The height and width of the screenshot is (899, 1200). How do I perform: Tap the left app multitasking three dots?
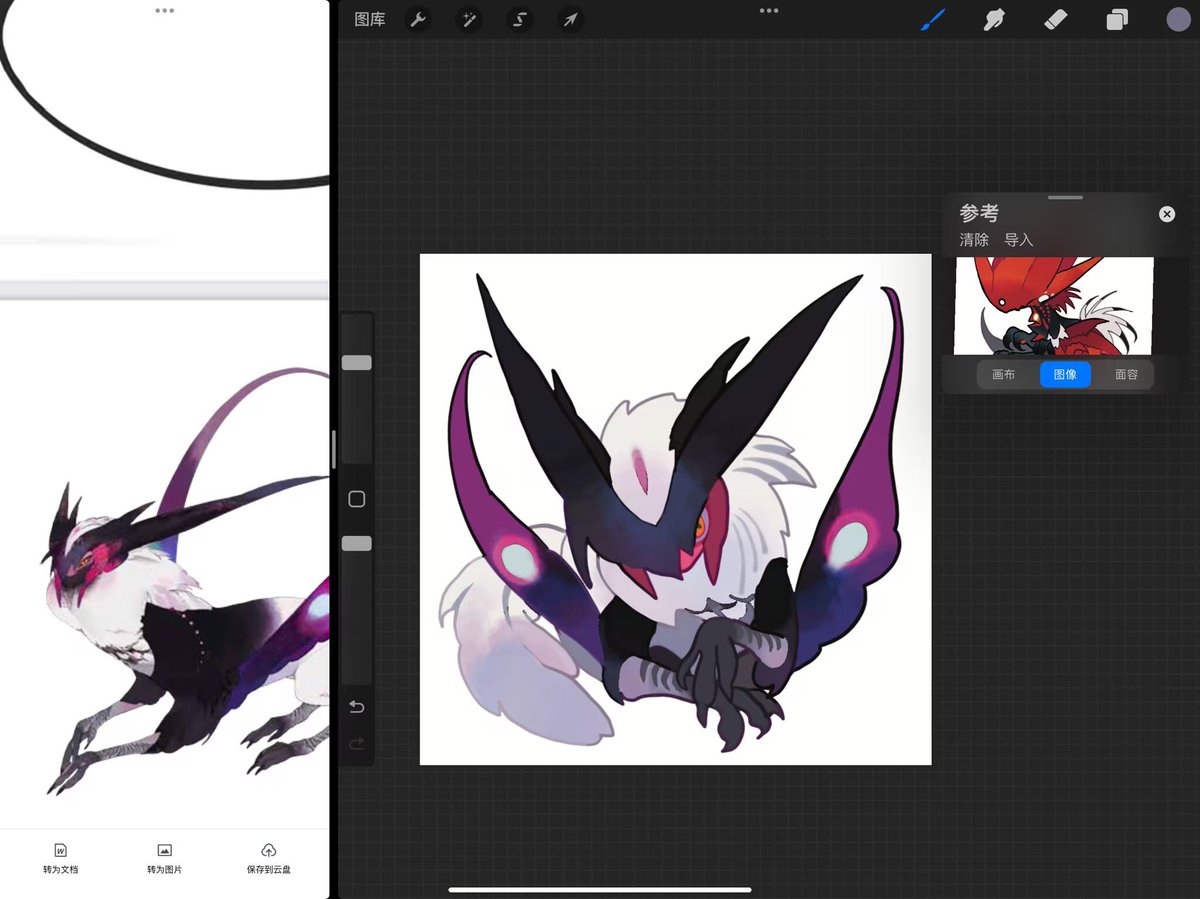tap(165, 10)
